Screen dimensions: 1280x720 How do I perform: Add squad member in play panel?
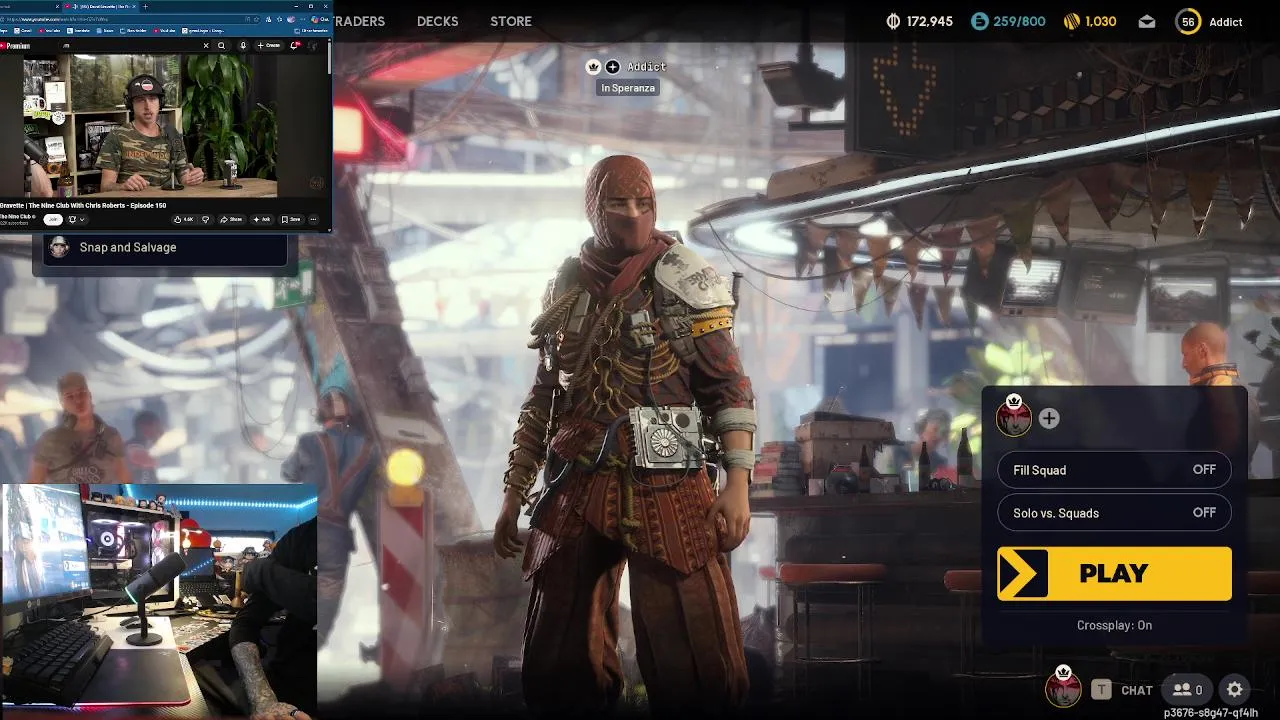tap(1048, 418)
